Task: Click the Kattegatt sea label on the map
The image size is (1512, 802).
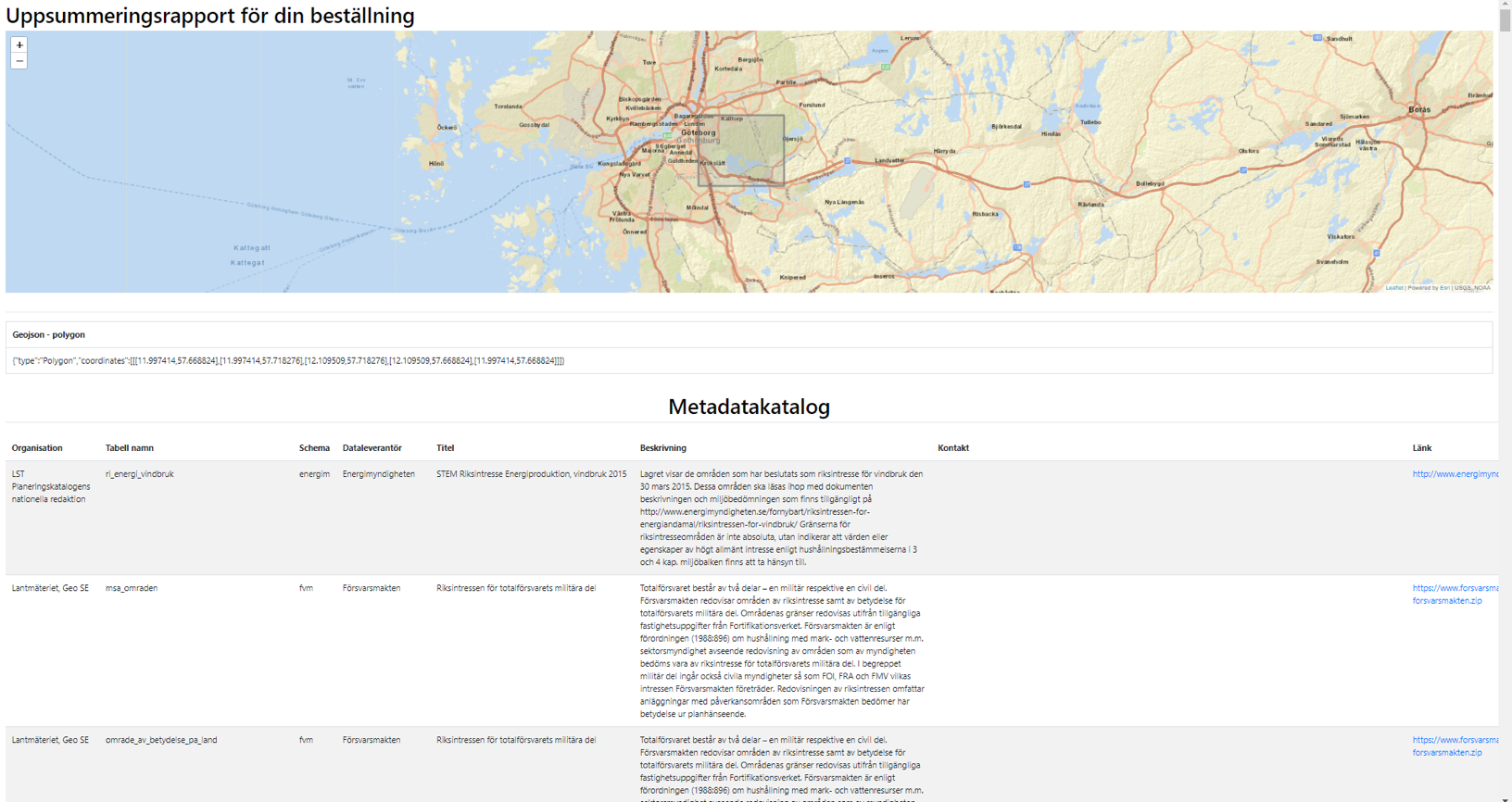Action: point(251,248)
